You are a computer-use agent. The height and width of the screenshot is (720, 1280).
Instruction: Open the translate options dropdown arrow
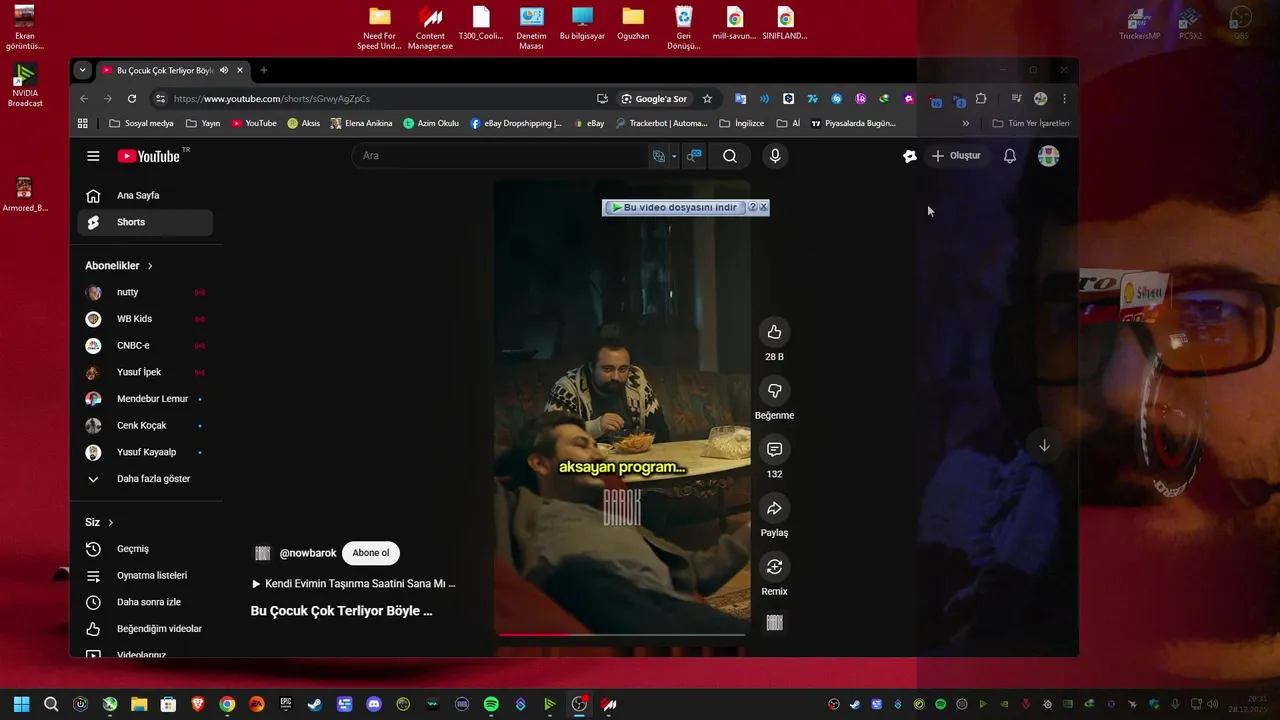(x=674, y=156)
